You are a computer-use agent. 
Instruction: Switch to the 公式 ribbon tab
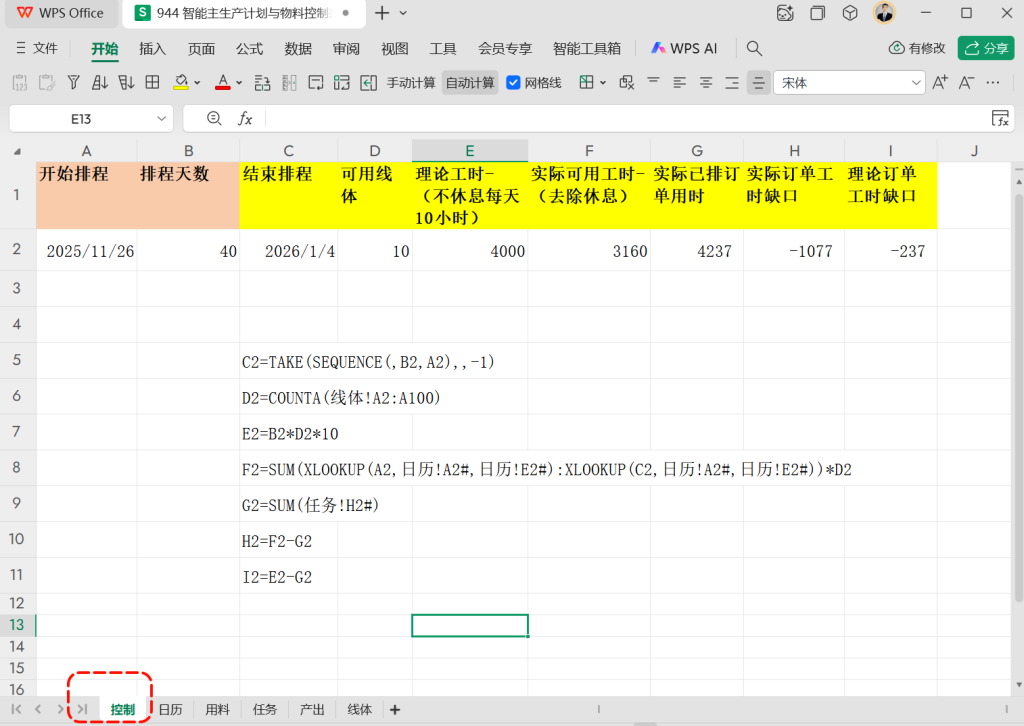(x=249, y=48)
